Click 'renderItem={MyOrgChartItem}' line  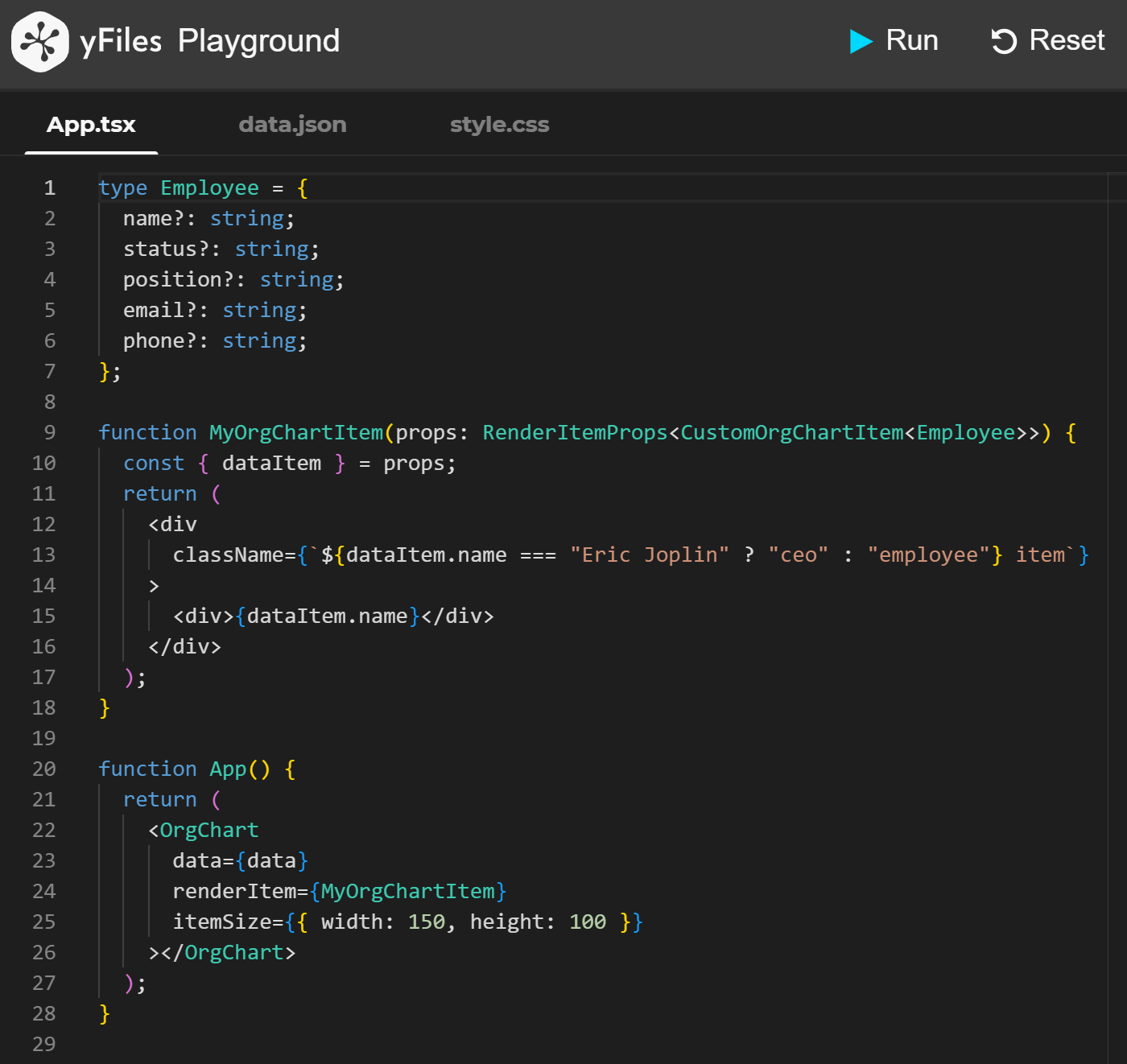coord(340,892)
